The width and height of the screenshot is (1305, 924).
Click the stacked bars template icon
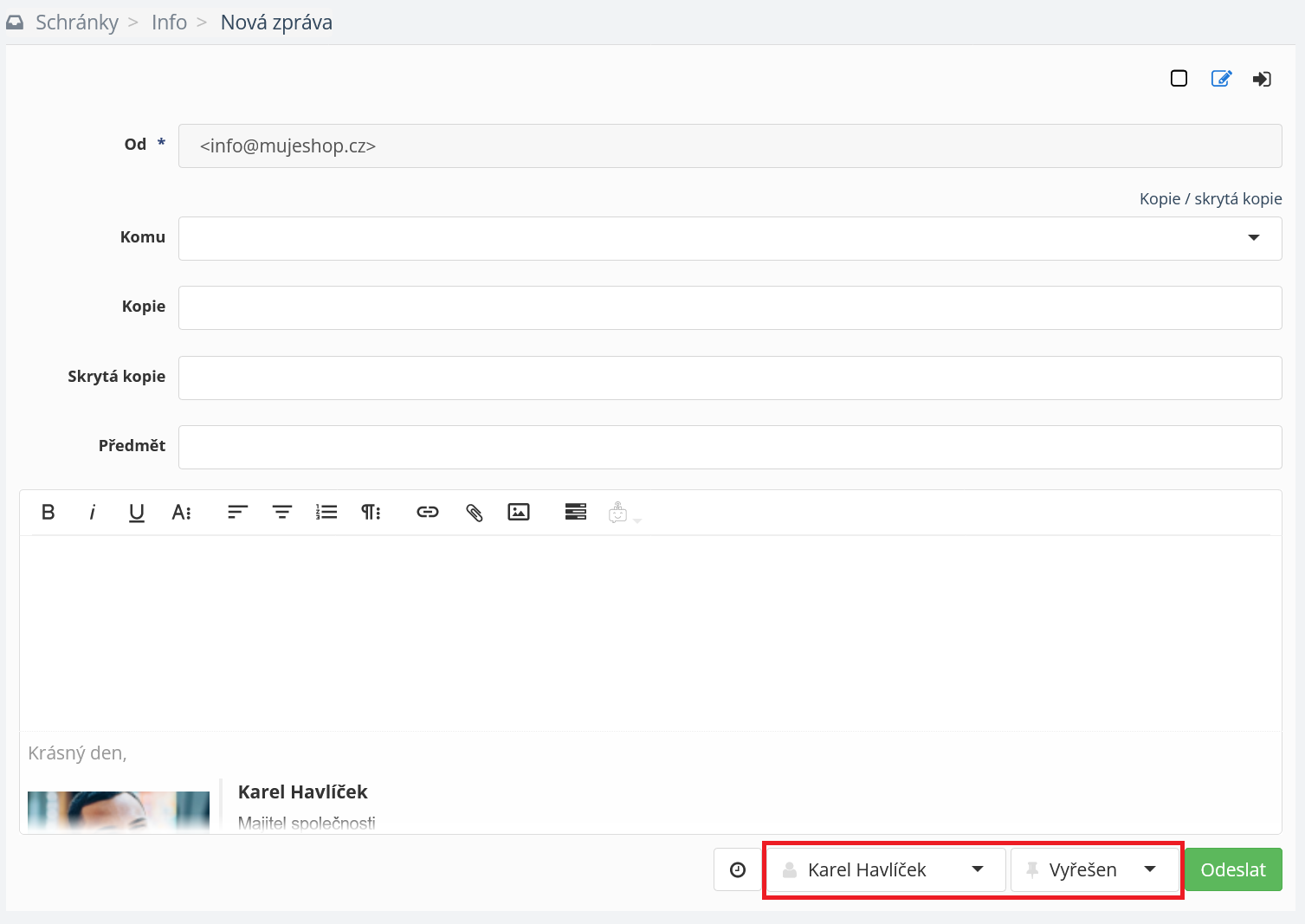[576, 512]
